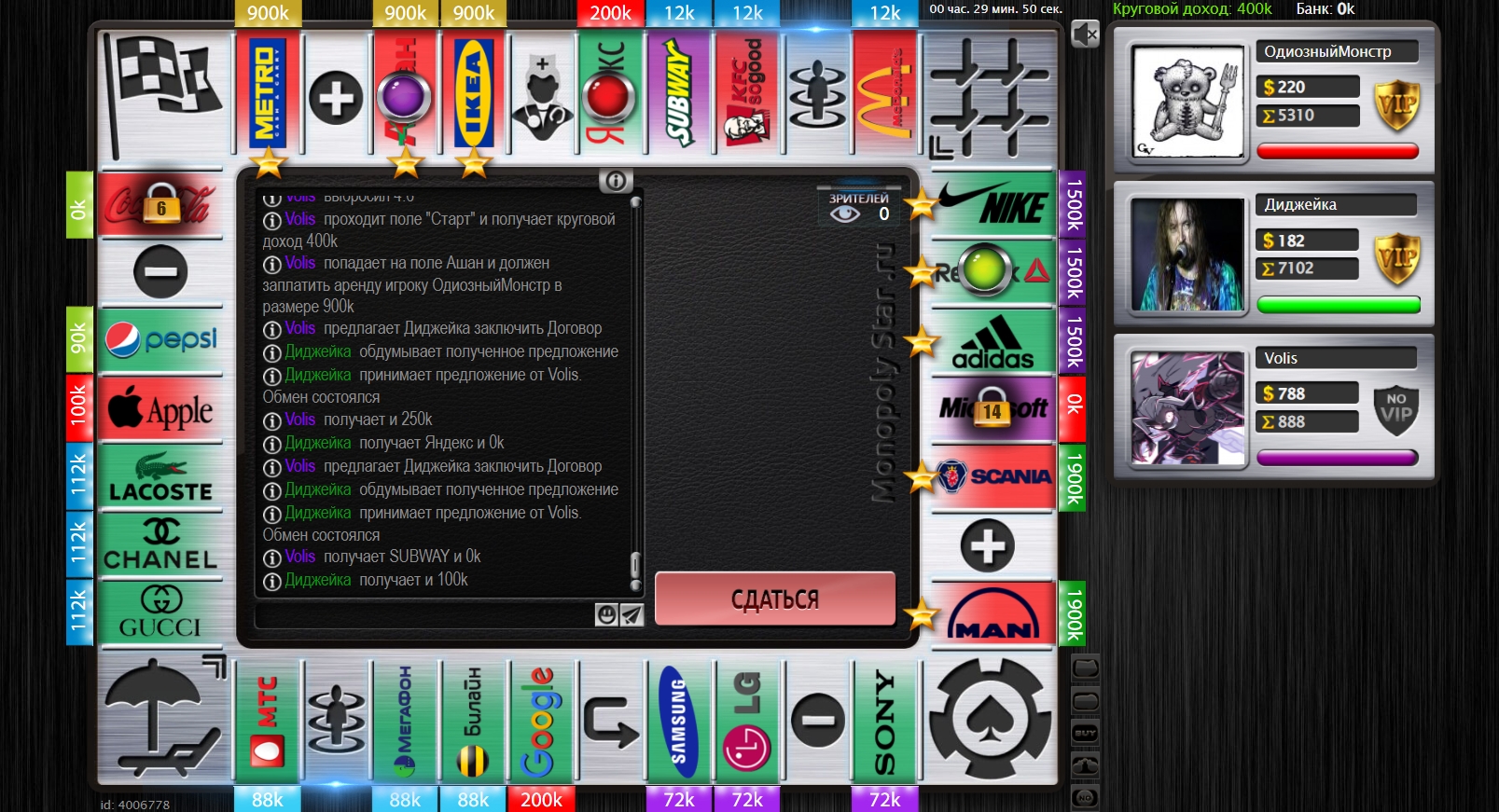Open the emoji smiley picker in chat
Image resolution: width=1499 pixels, height=812 pixels.
click(606, 614)
